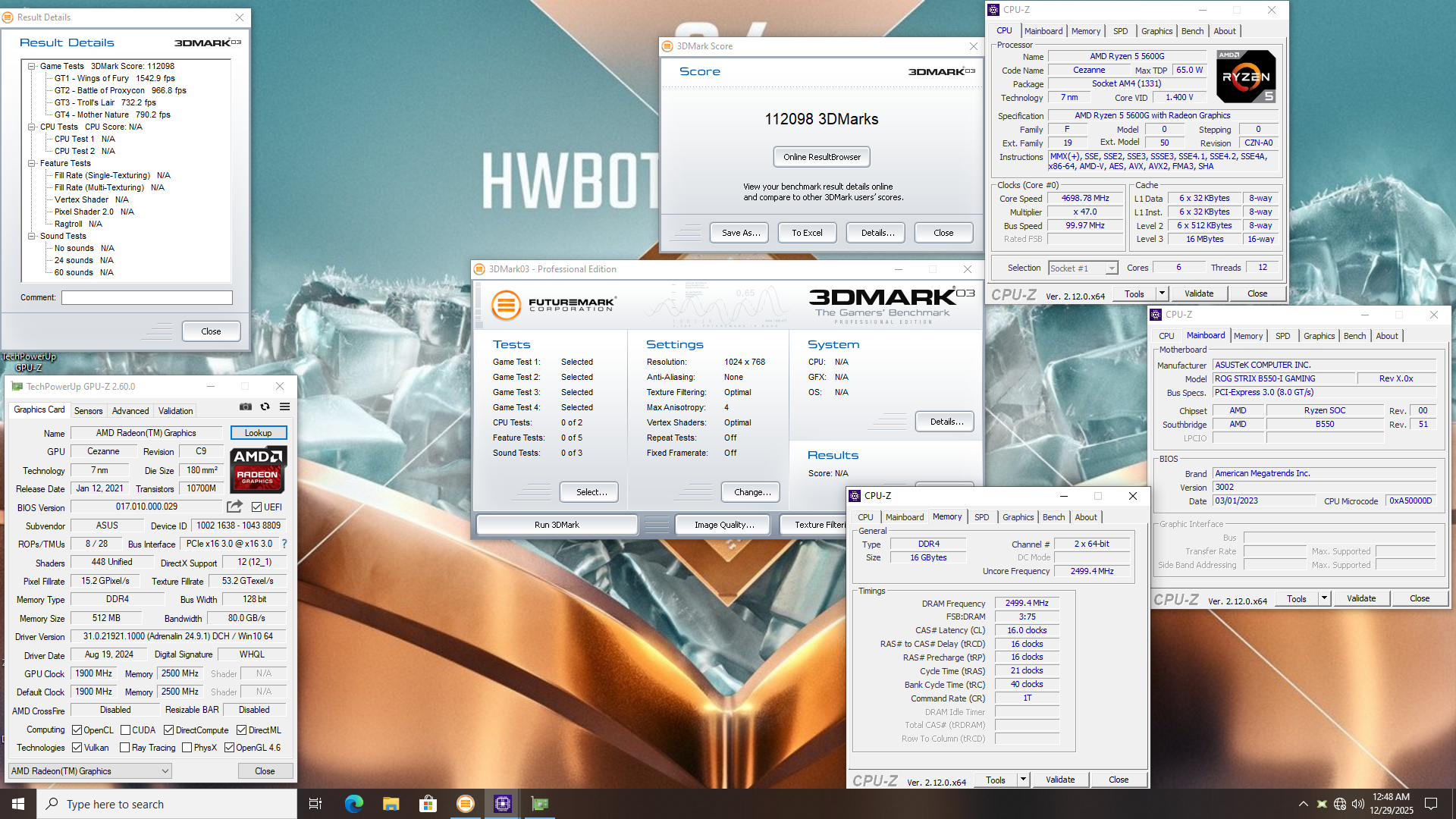Open the SPD tab in CPU-Z Memory window
The height and width of the screenshot is (819, 1456).
point(981,517)
